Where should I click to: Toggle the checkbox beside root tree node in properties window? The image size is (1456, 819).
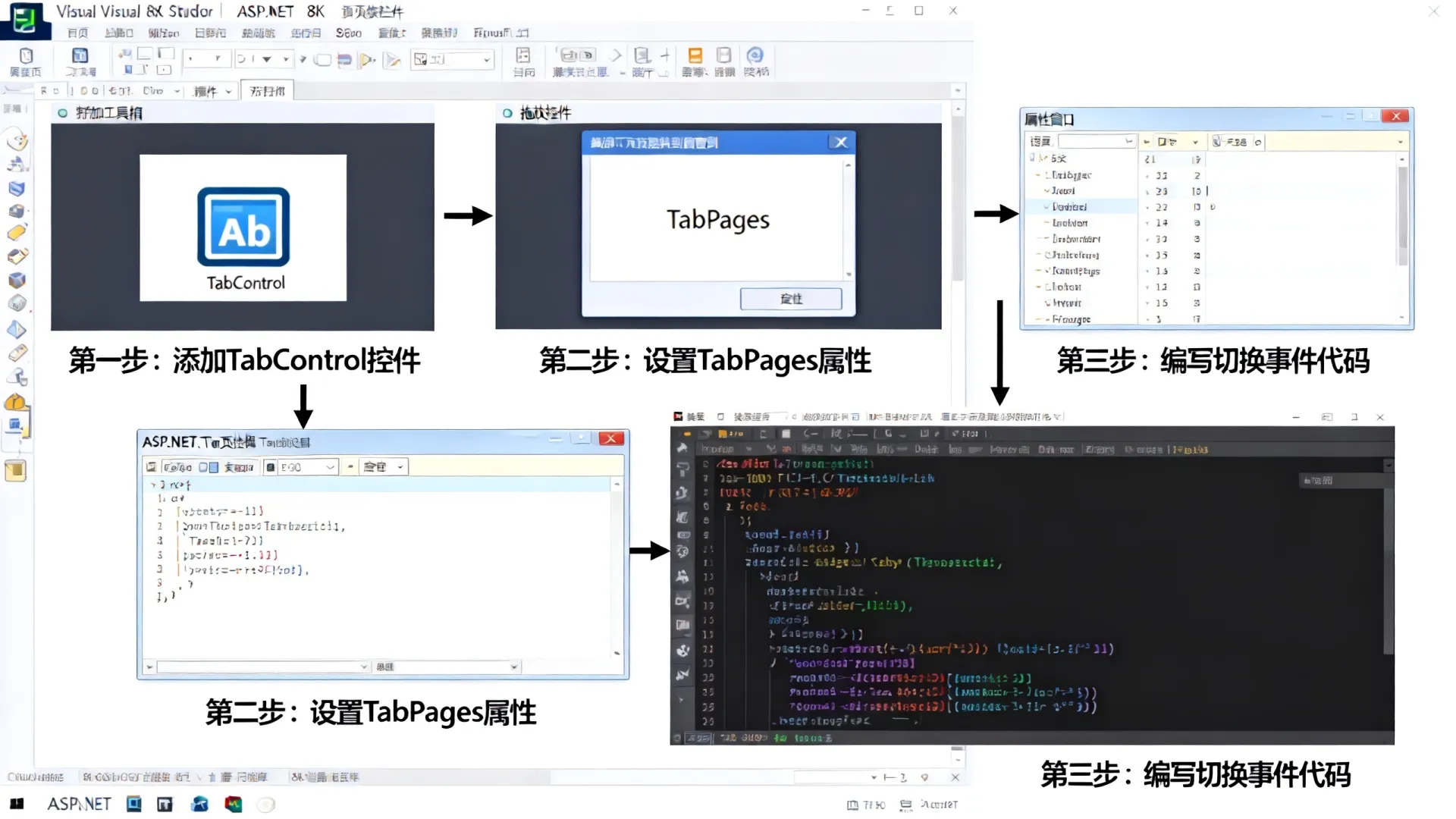click(1032, 158)
